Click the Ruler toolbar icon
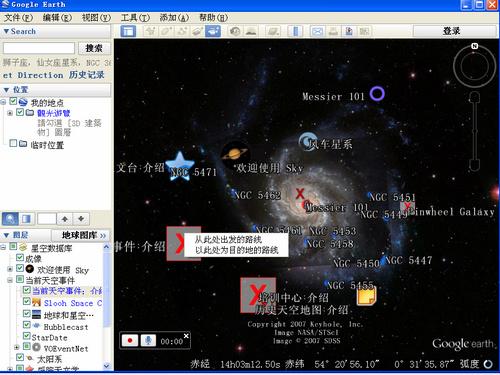The image size is (500, 375). point(295,31)
